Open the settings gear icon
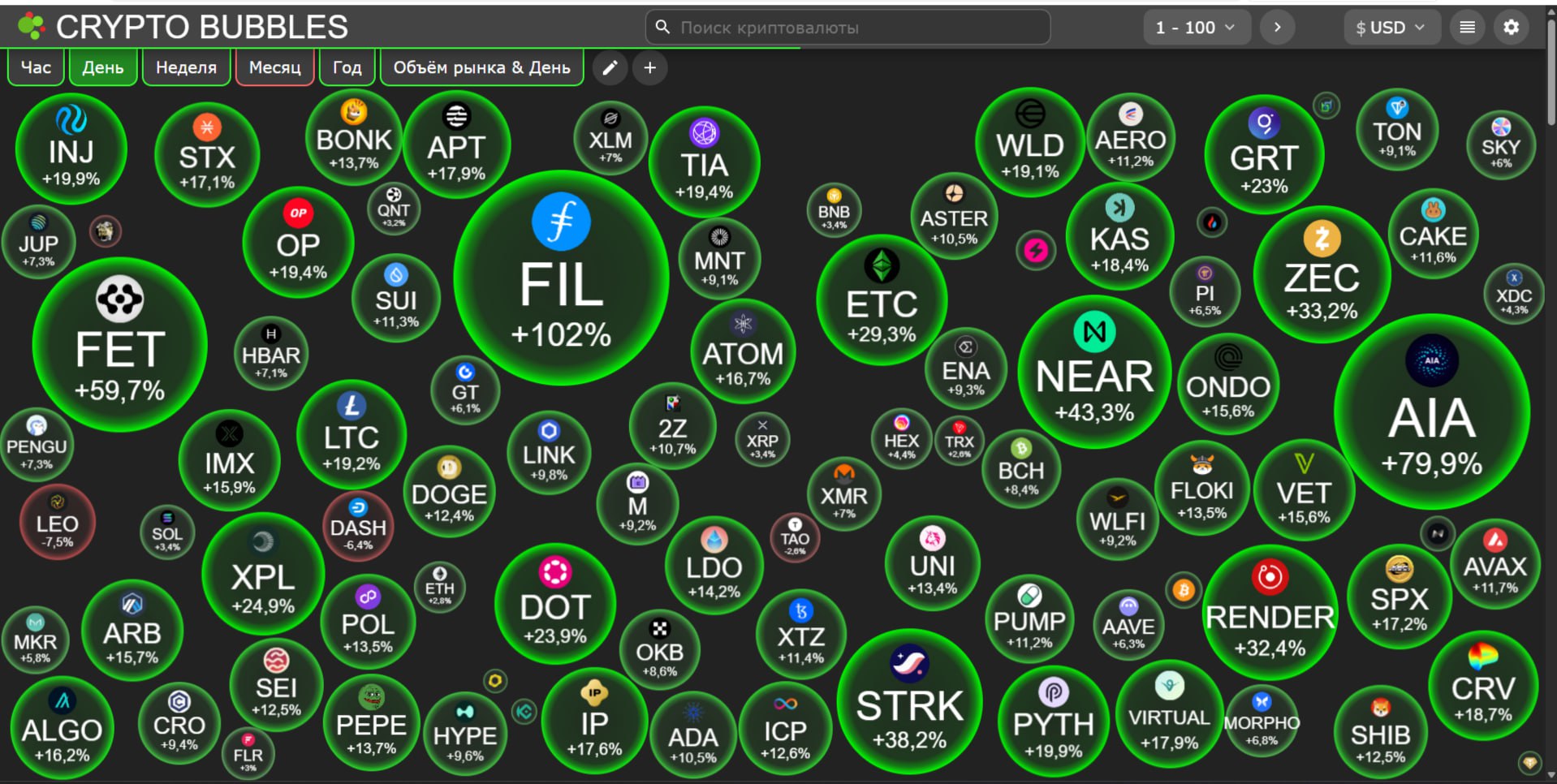 pyautogui.click(x=1511, y=28)
